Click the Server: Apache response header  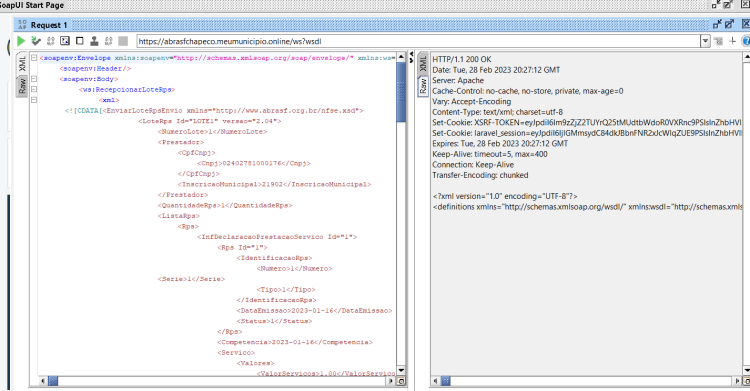pyautogui.click(x=458, y=80)
